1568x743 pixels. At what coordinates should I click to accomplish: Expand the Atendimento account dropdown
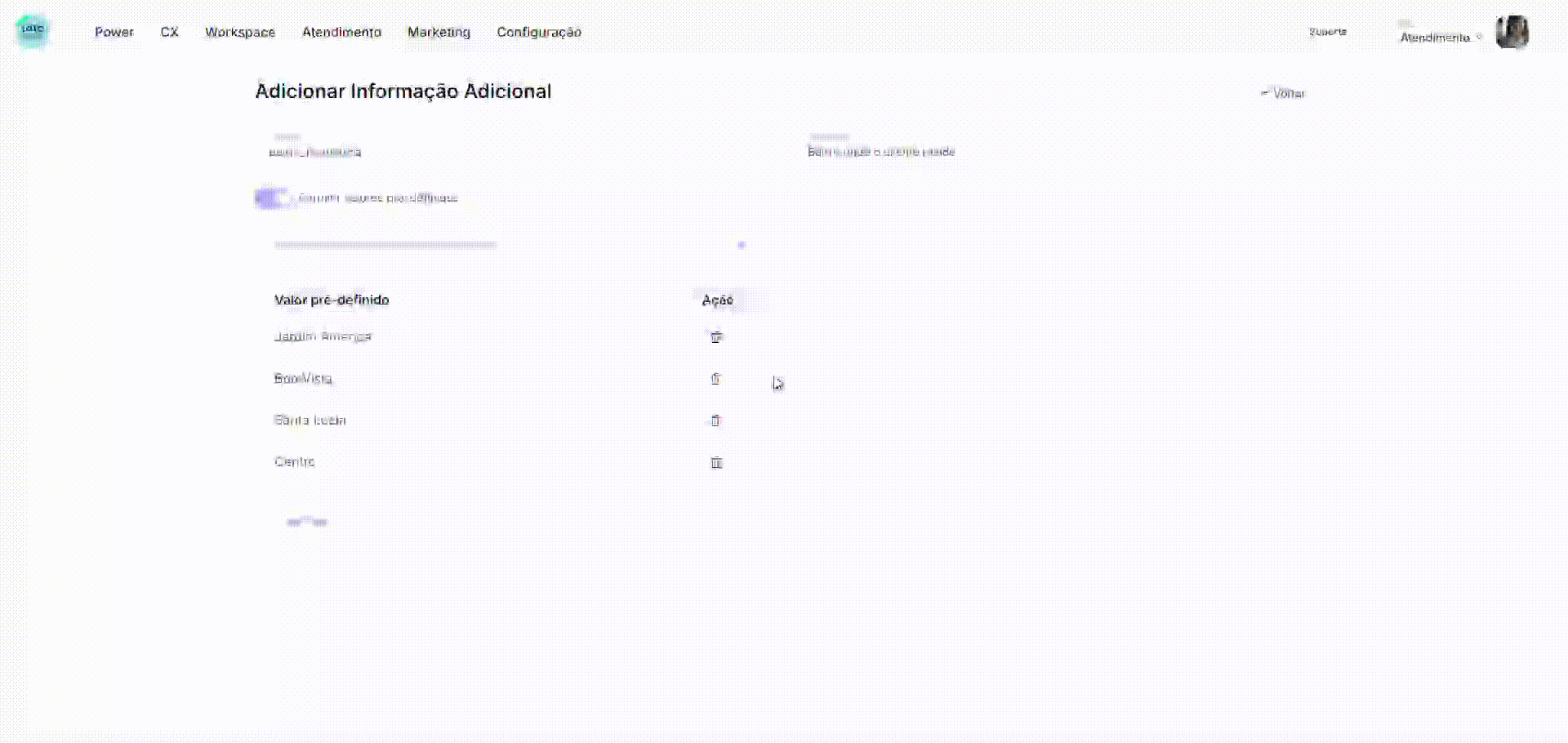pos(1440,38)
